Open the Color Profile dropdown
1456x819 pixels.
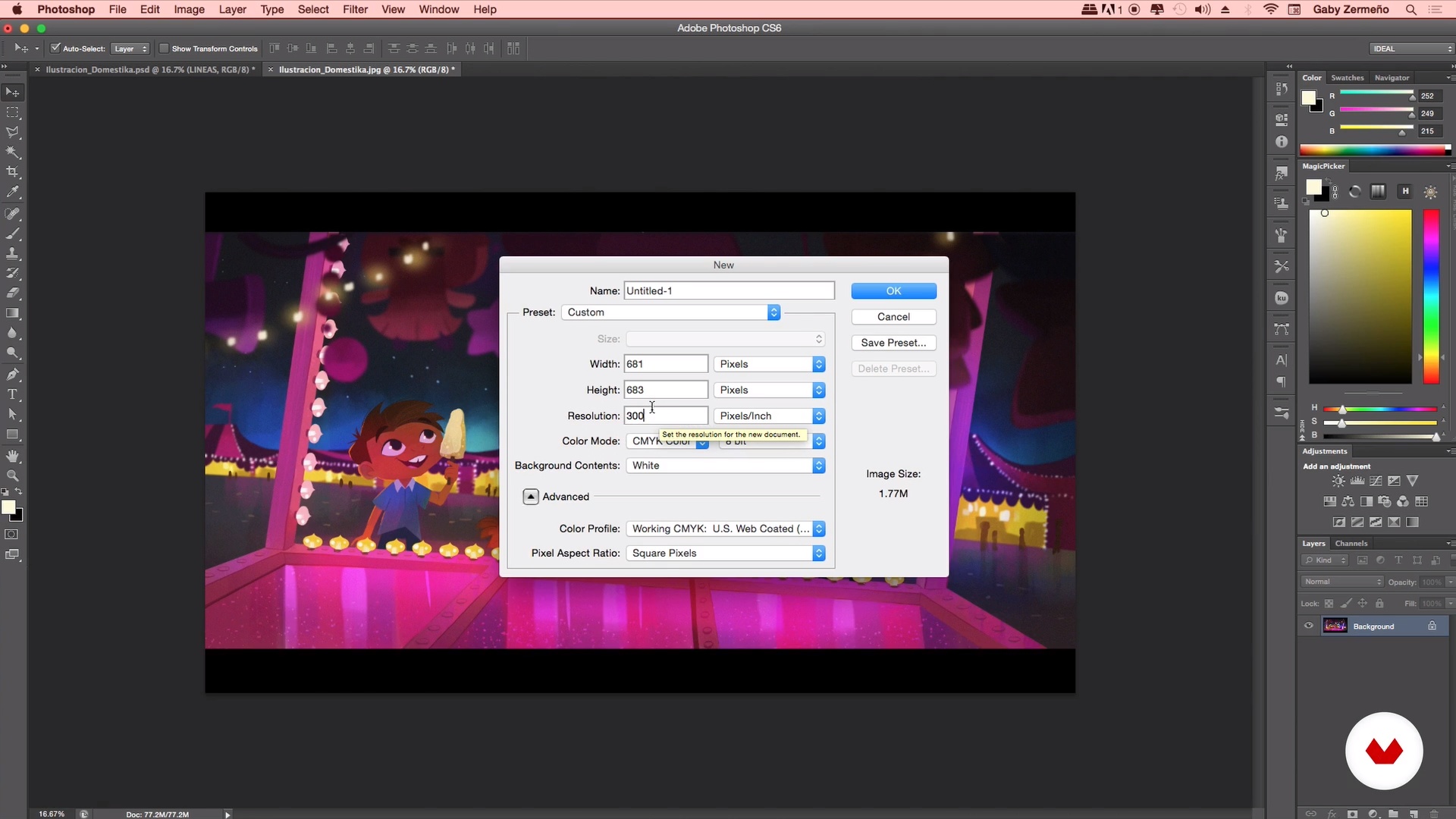pyautogui.click(x=725, y=529)
